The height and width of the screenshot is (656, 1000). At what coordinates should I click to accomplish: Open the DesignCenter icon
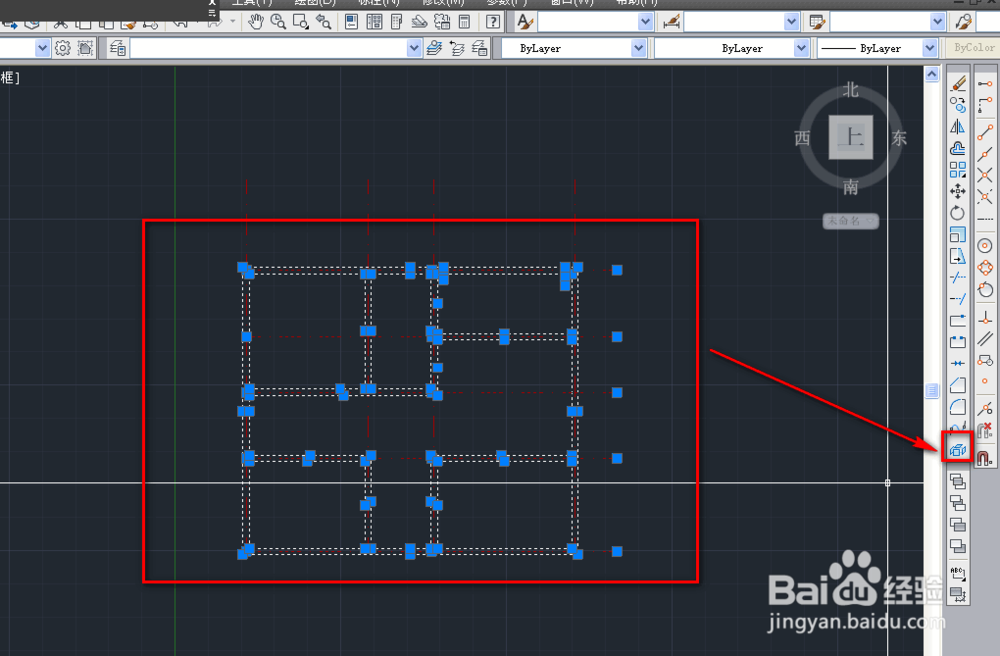(x=374, y=22)
